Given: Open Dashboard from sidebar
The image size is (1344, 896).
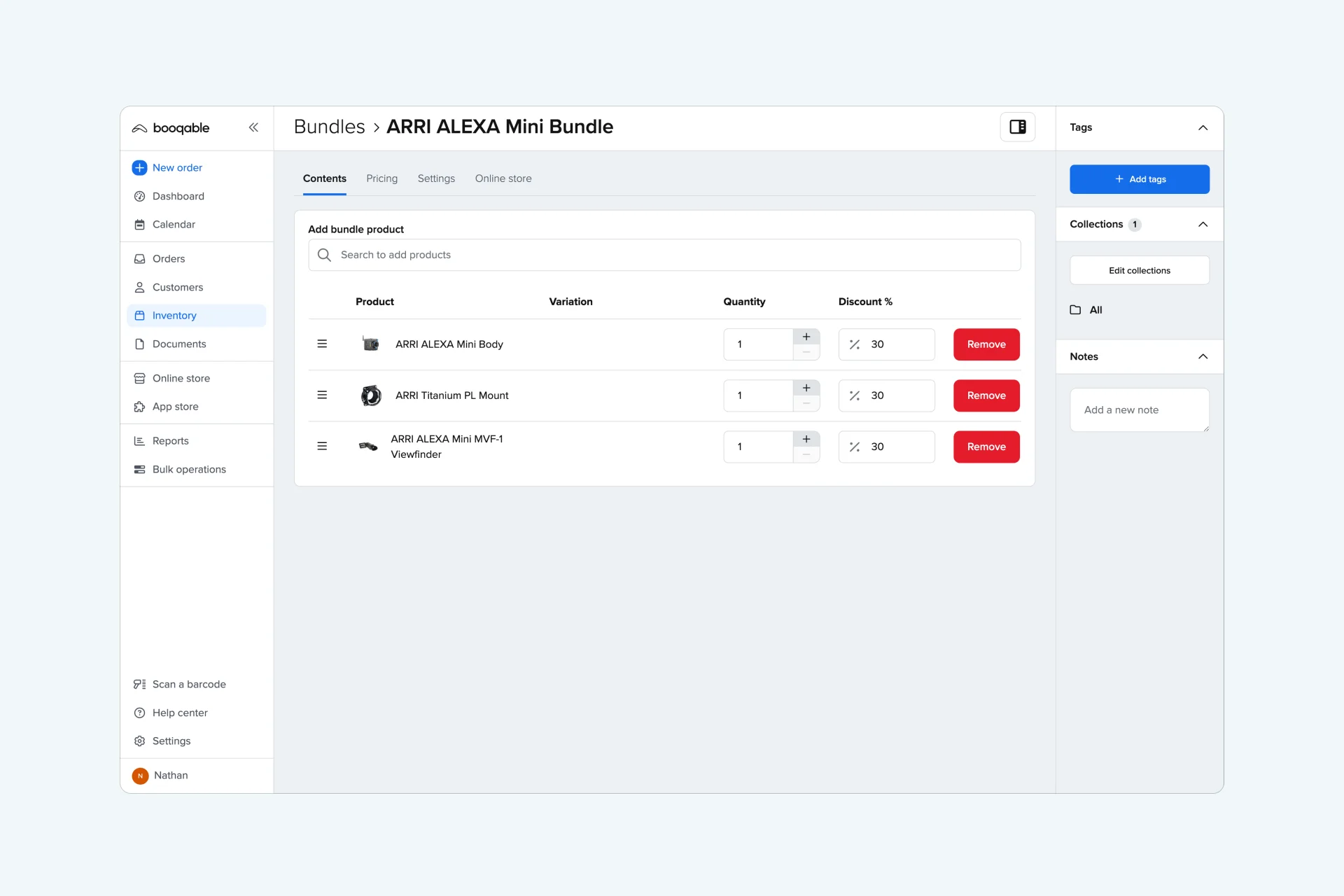Looking at the screenshot, I should point(178,197).
